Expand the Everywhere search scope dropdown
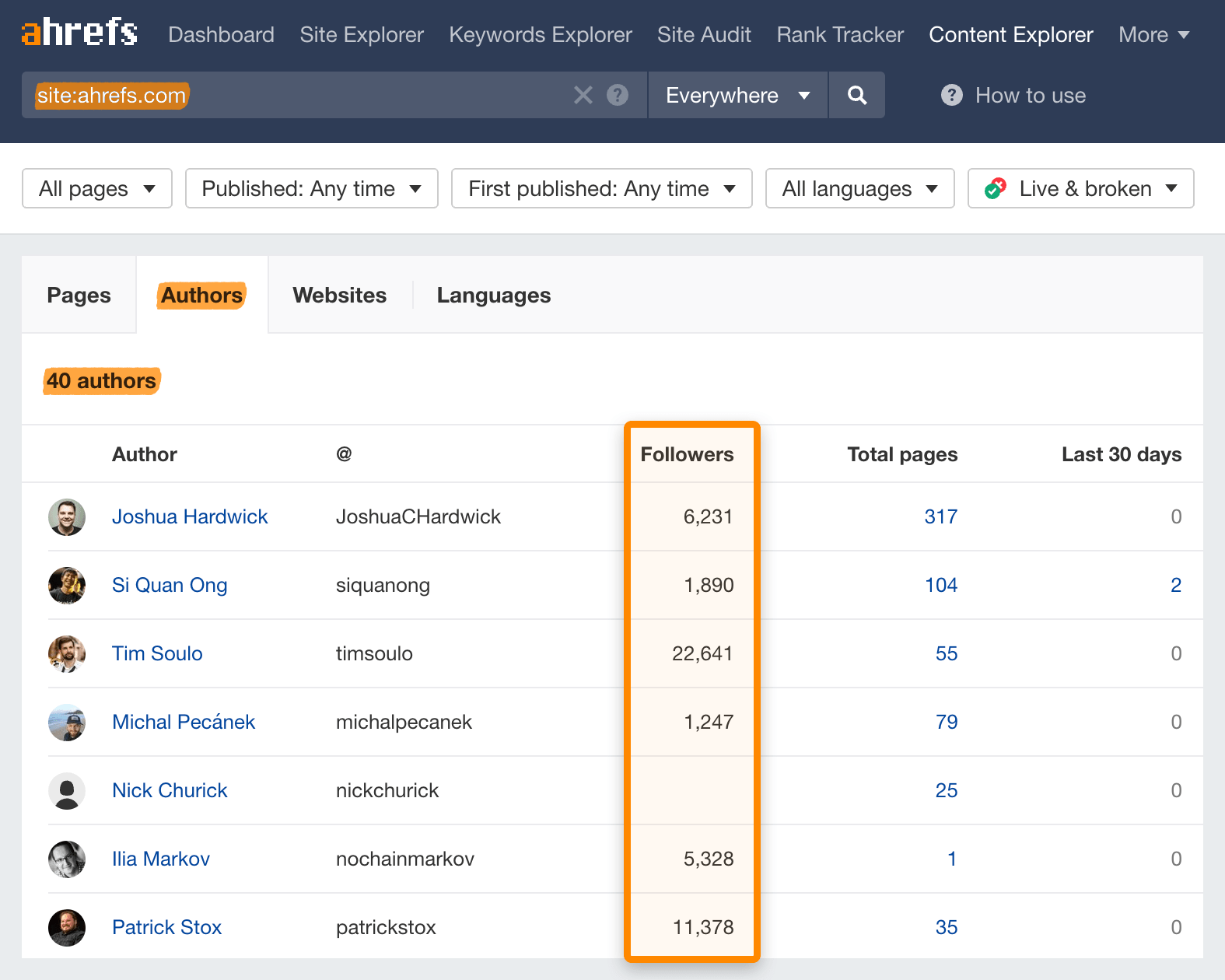This screenshot has height=980, width=1225. pyautogui.click(x=737, y=95)
